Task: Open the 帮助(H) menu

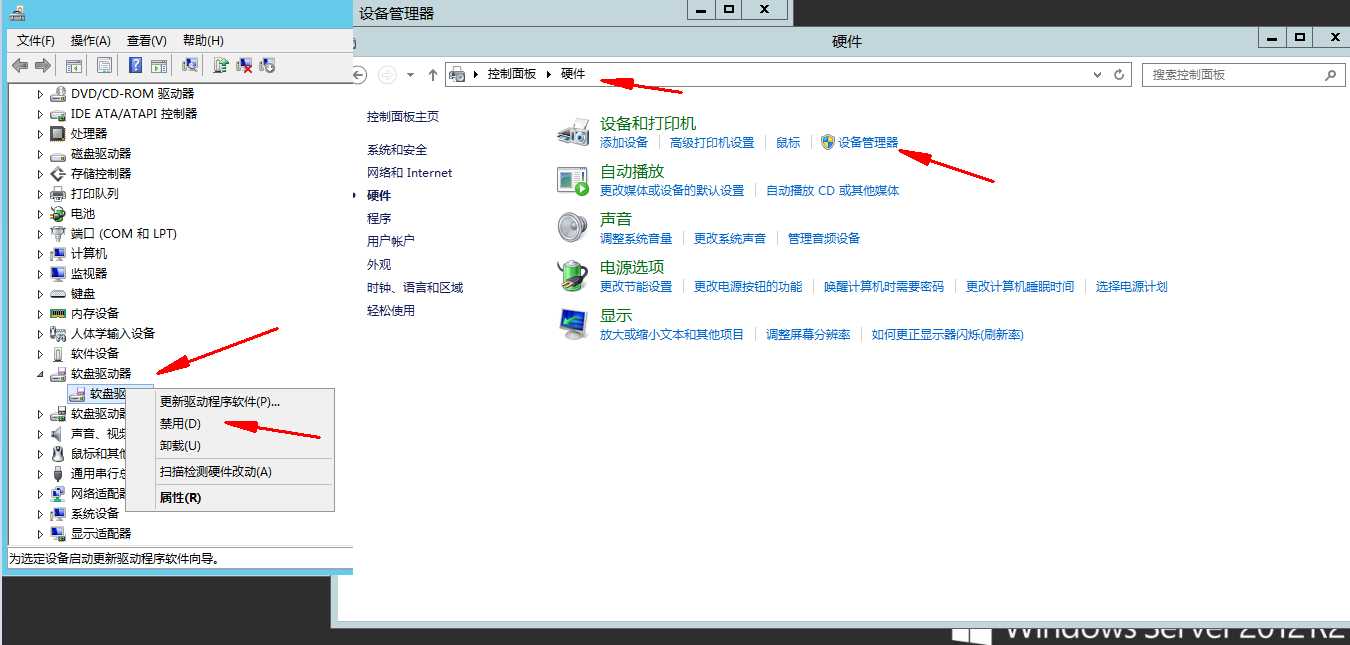Action: coord(203,40)
